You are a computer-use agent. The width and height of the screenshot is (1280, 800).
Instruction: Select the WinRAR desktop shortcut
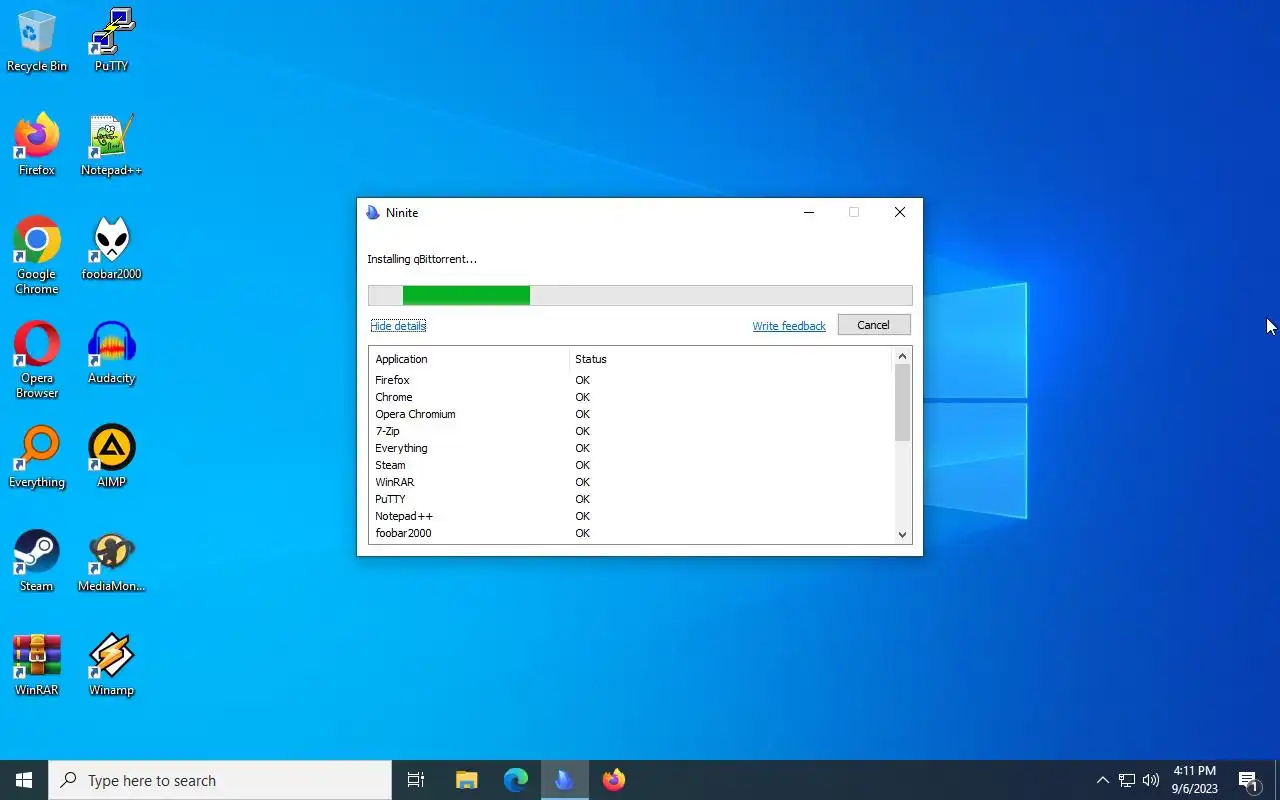[37, 665]
